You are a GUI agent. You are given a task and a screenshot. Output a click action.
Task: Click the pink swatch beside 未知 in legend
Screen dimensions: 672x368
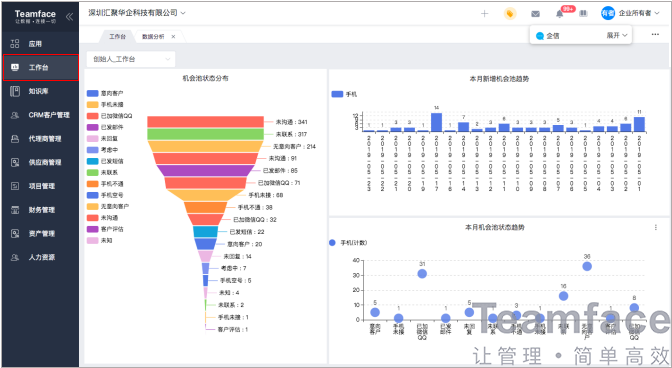93,240
